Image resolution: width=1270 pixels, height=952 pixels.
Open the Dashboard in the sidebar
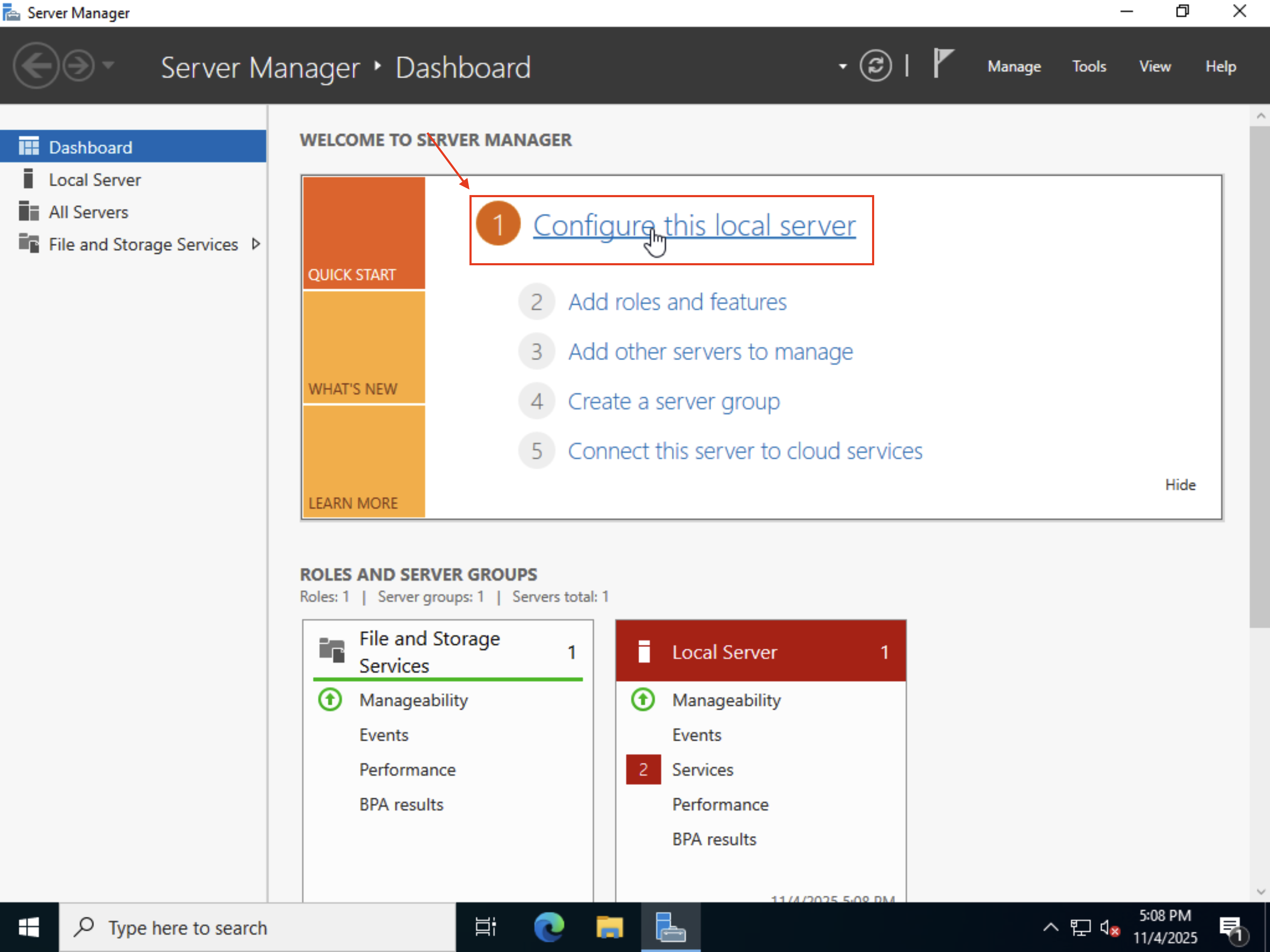[x=91, y=147]
